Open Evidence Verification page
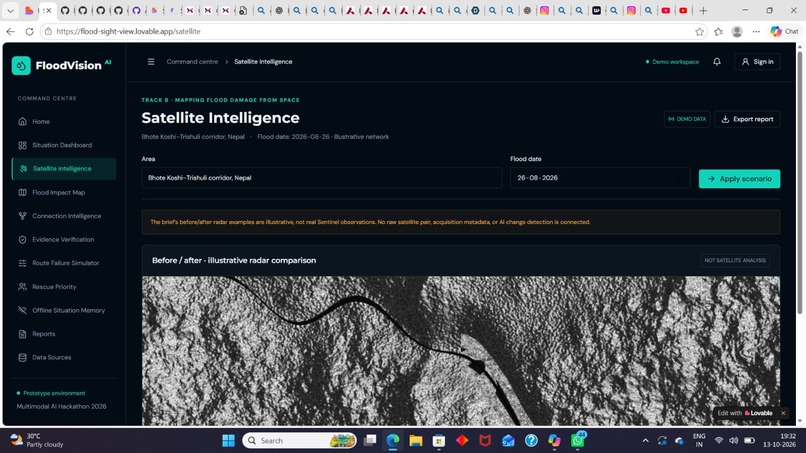 (63, 240)
